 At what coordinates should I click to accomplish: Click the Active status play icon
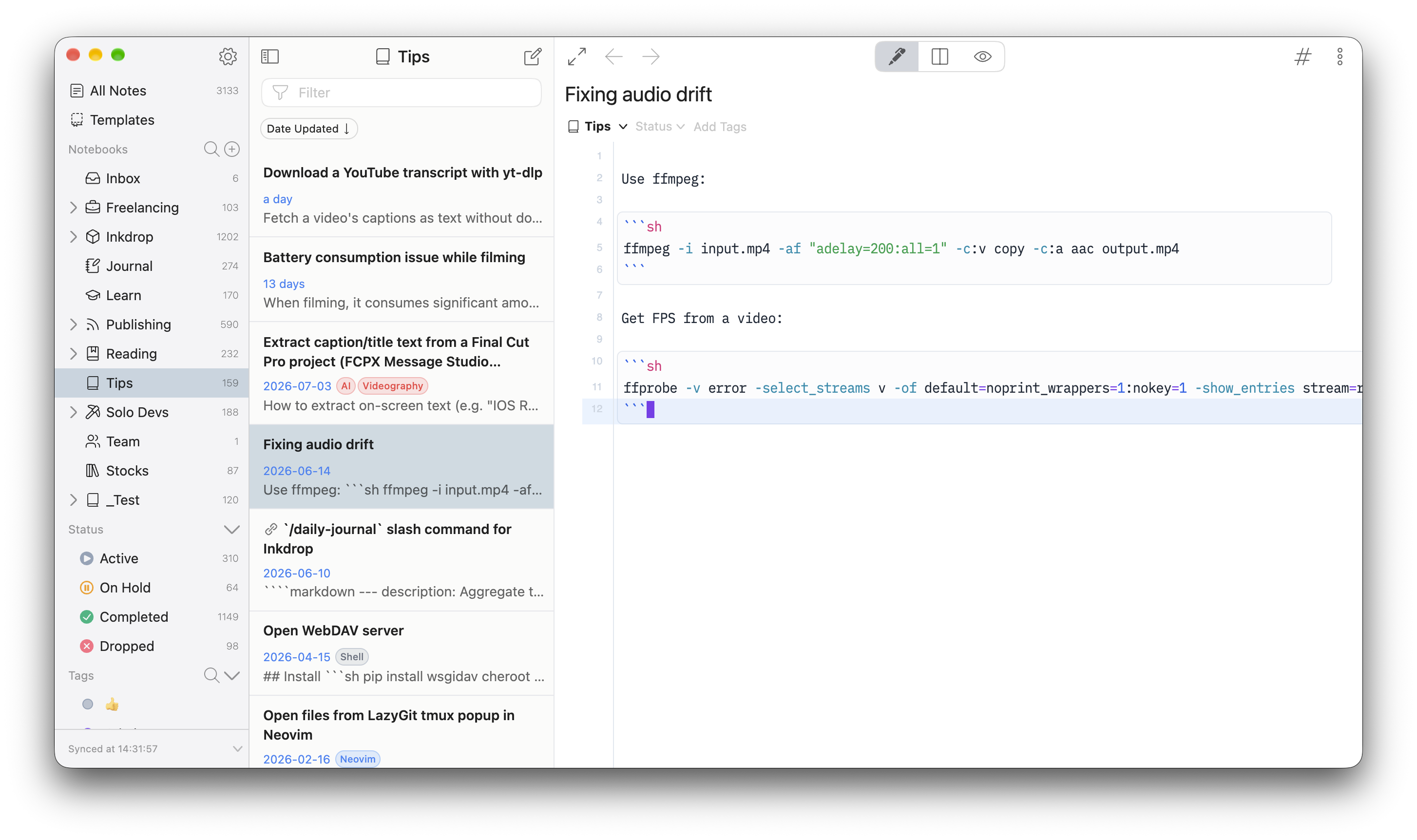pyautogui.click(x=87, y=558)
